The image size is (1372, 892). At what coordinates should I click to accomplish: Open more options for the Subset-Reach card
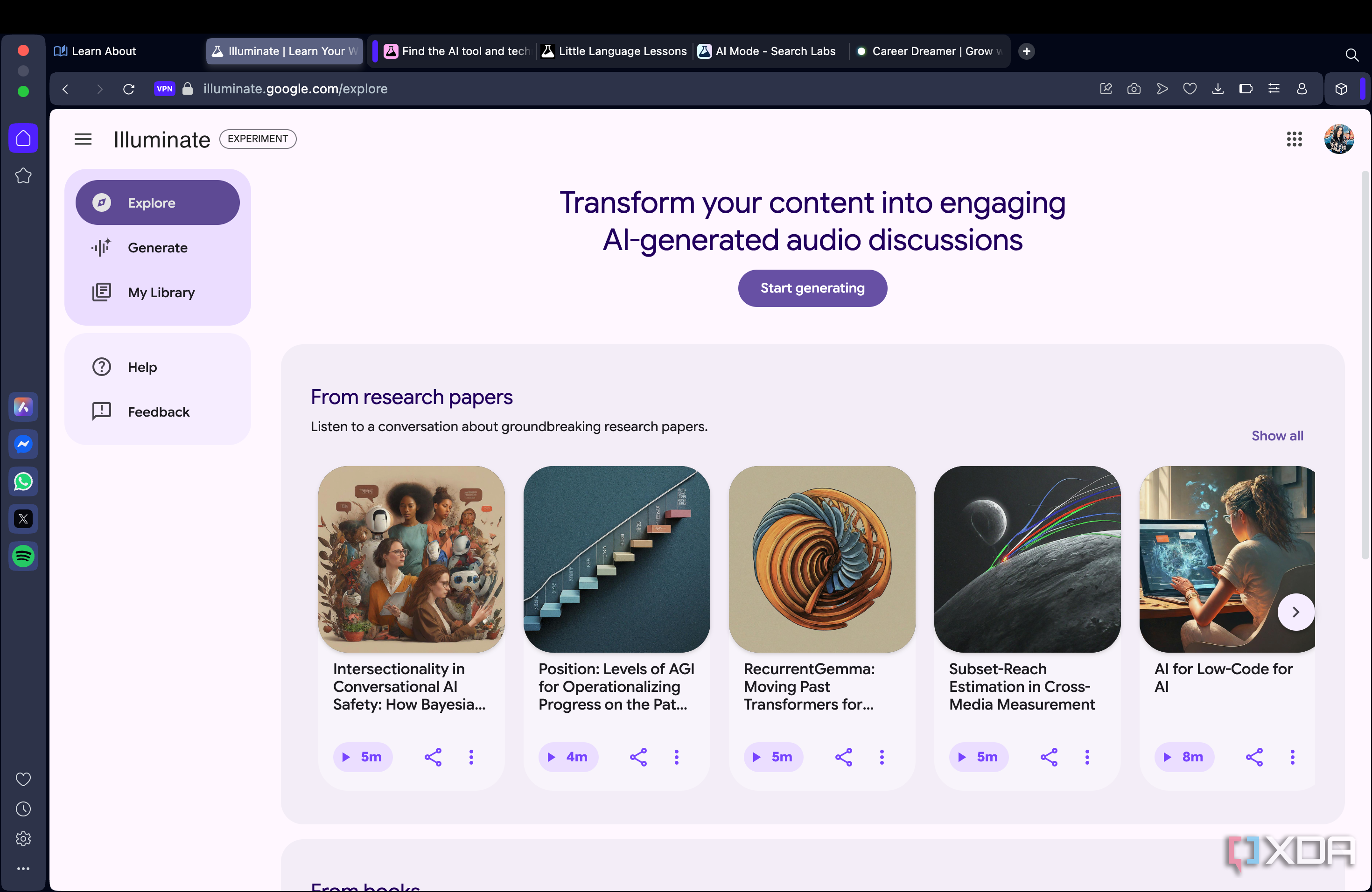(x=1087, y=757)
